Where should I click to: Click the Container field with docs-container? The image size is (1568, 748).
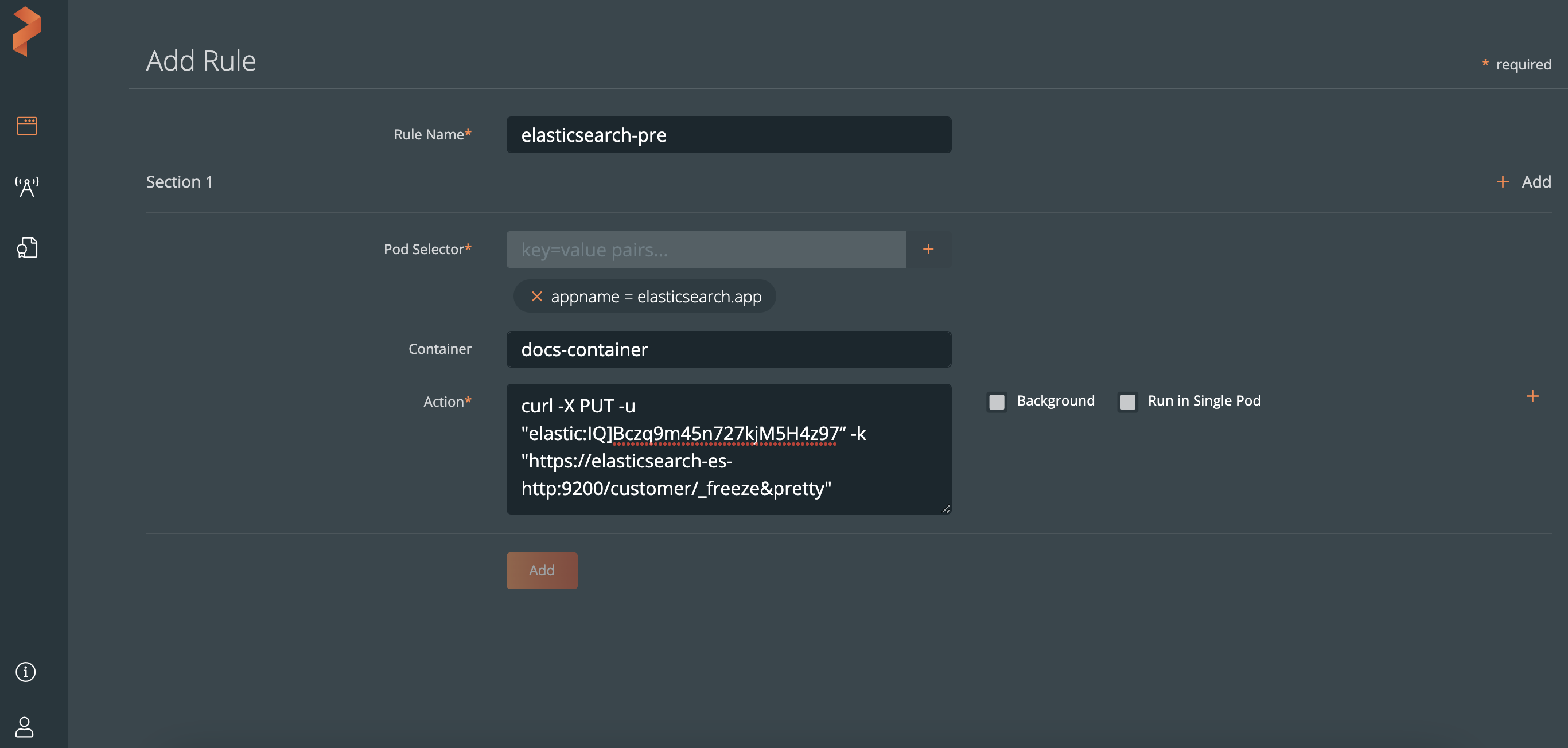pos(728,349)
